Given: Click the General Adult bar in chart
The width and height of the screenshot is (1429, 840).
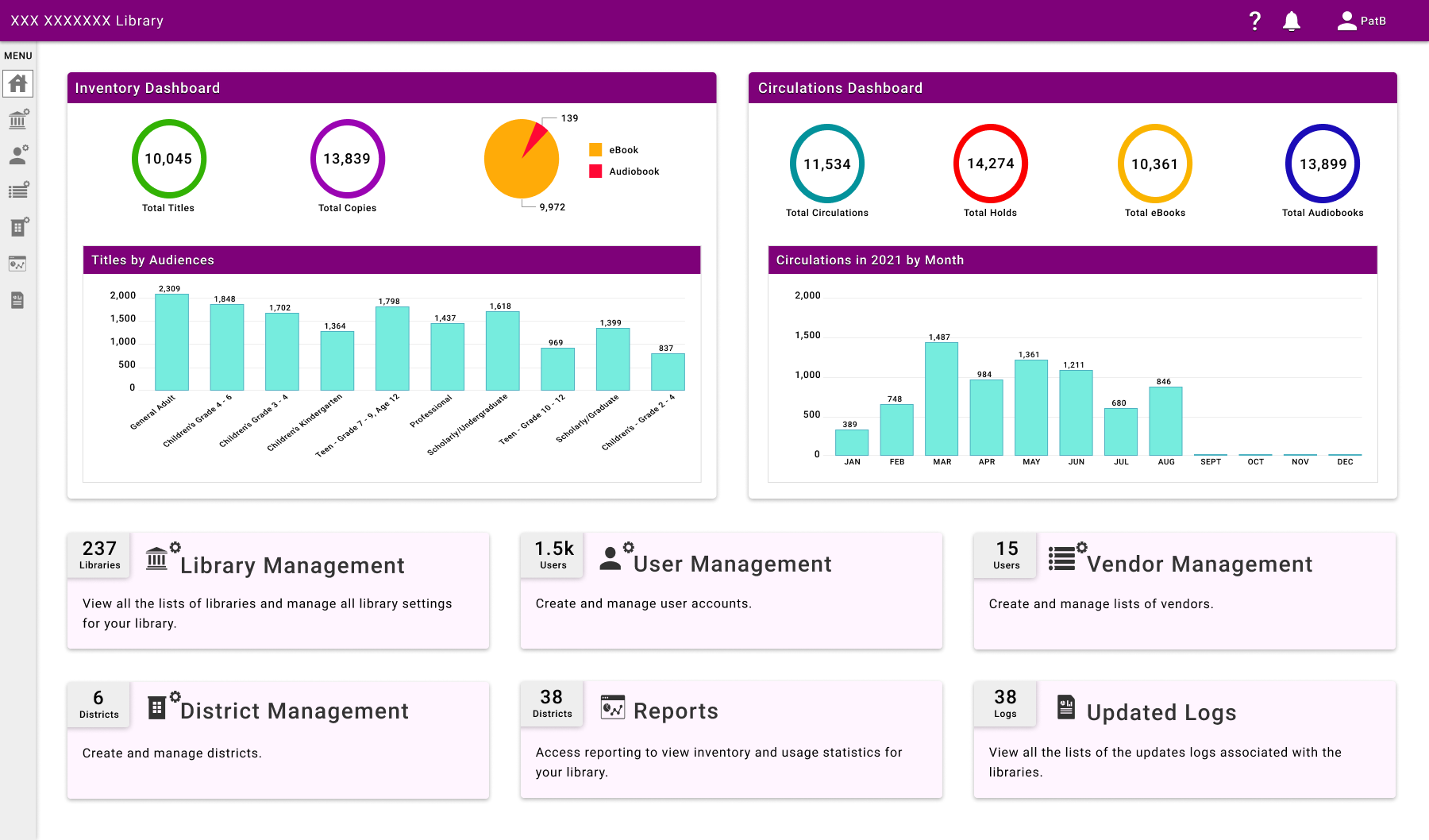Looking at the screenshot, I should 171,342.
